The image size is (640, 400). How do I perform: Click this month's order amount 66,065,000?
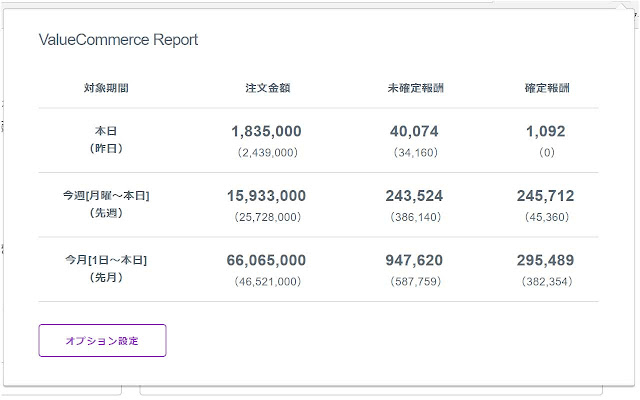267,260
